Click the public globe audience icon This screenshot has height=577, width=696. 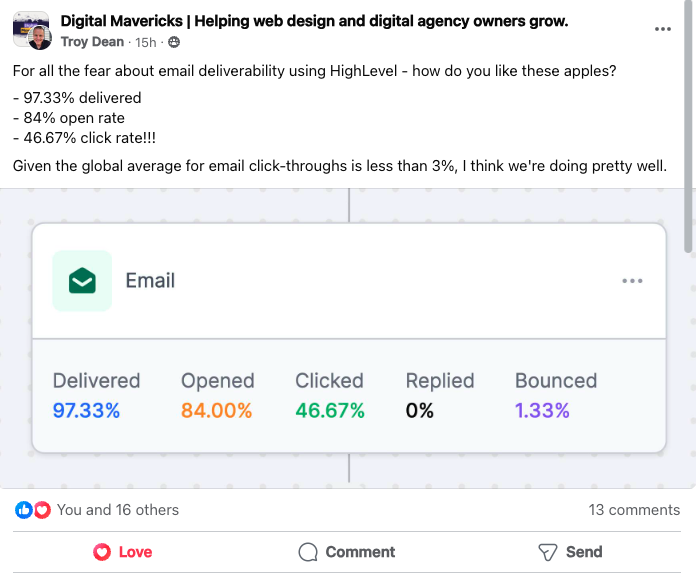pyautogui.click(x=174, y=42)
